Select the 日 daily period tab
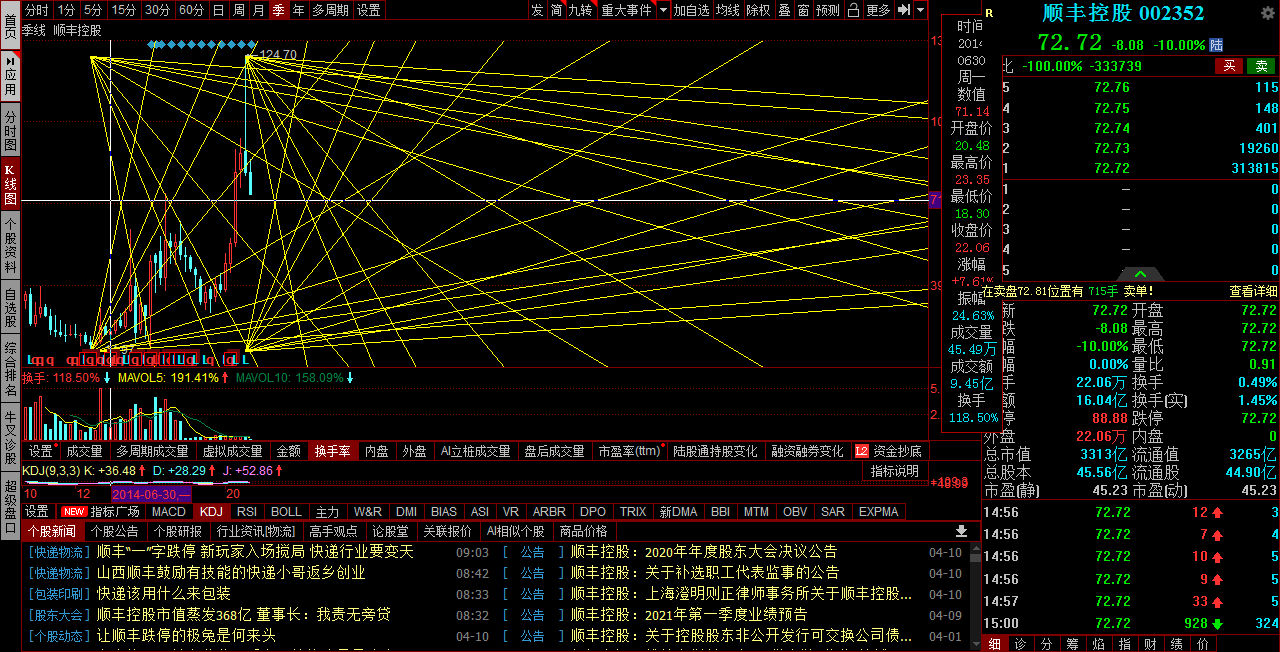The image size is (1280, 652). tap(218, 10)
